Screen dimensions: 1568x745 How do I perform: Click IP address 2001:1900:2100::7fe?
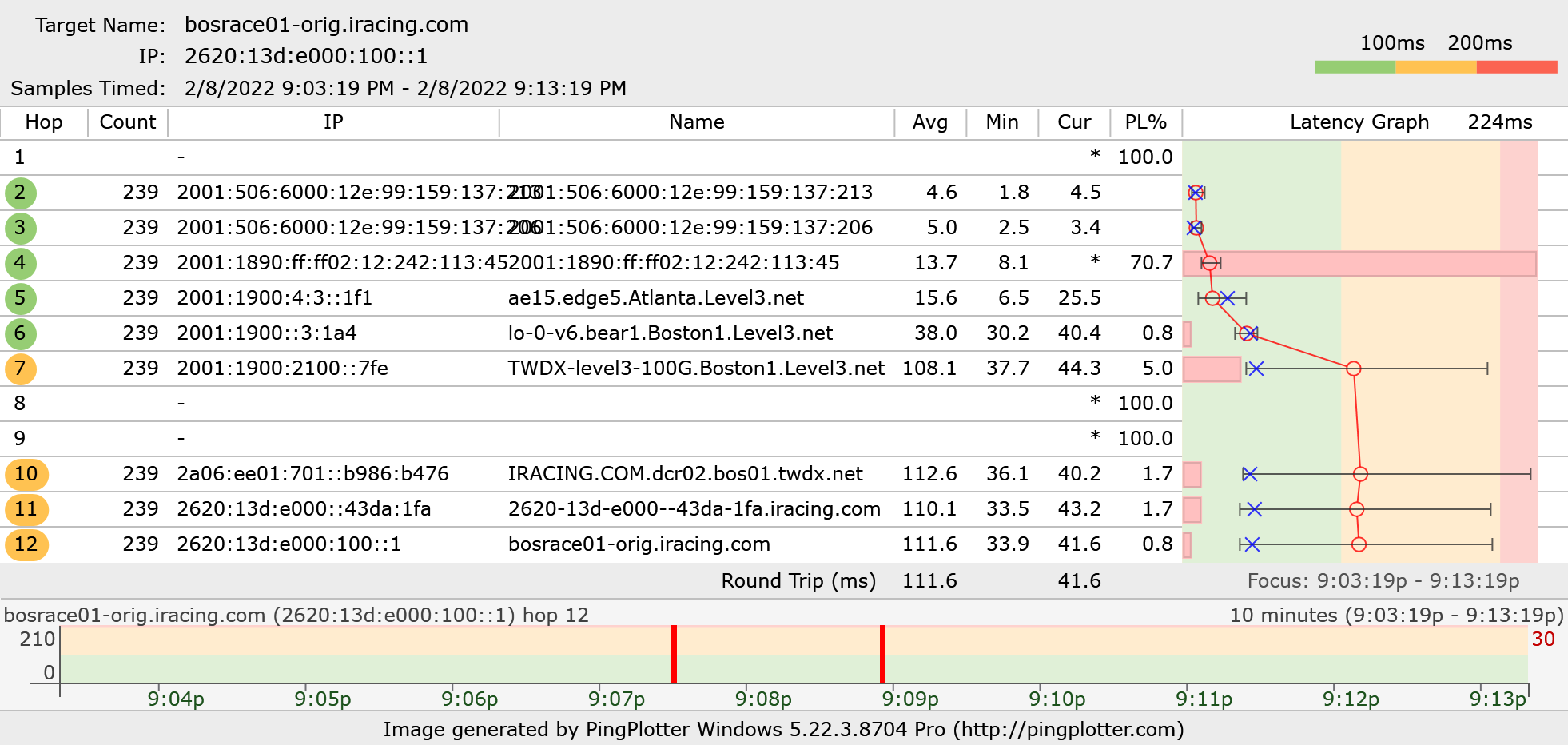click(283, 369)
